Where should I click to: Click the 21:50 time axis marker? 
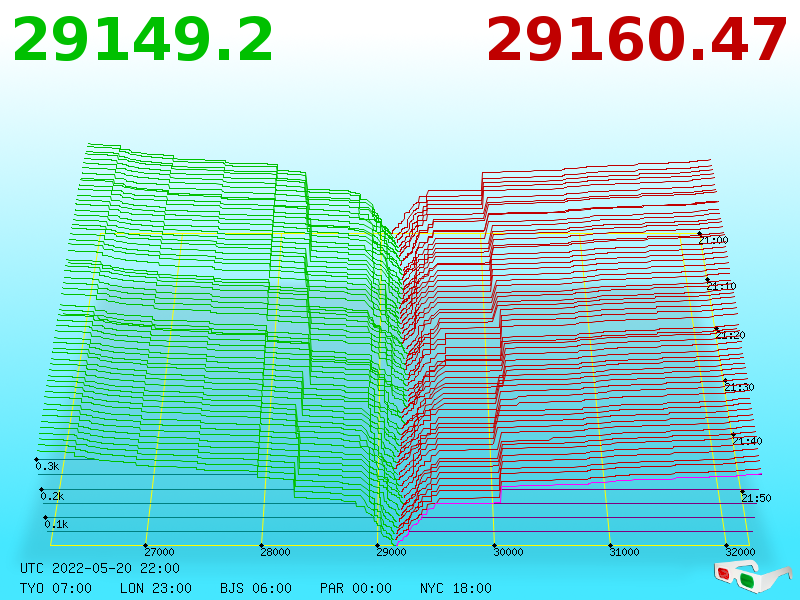[756, 498]
